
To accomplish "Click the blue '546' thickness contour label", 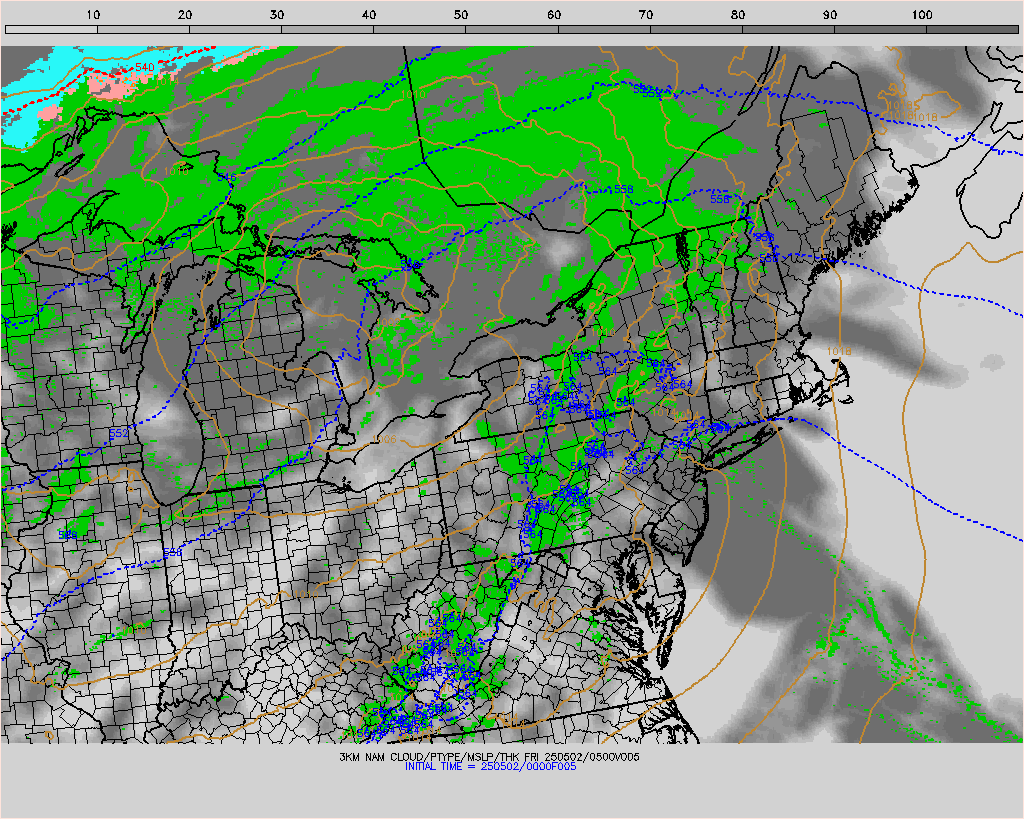I will click(227, 177).
